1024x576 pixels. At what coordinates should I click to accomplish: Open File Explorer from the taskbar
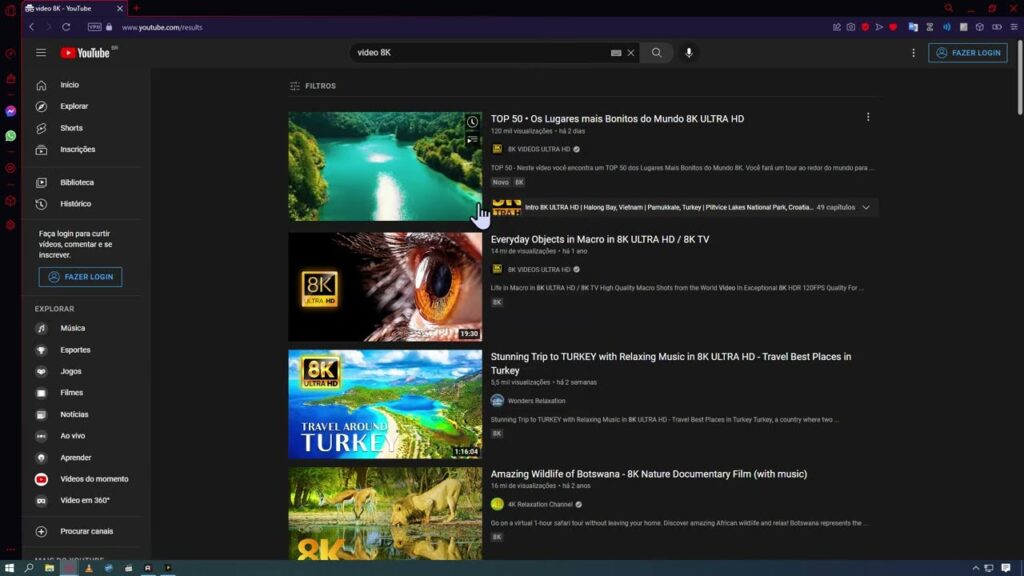[49, 568]
